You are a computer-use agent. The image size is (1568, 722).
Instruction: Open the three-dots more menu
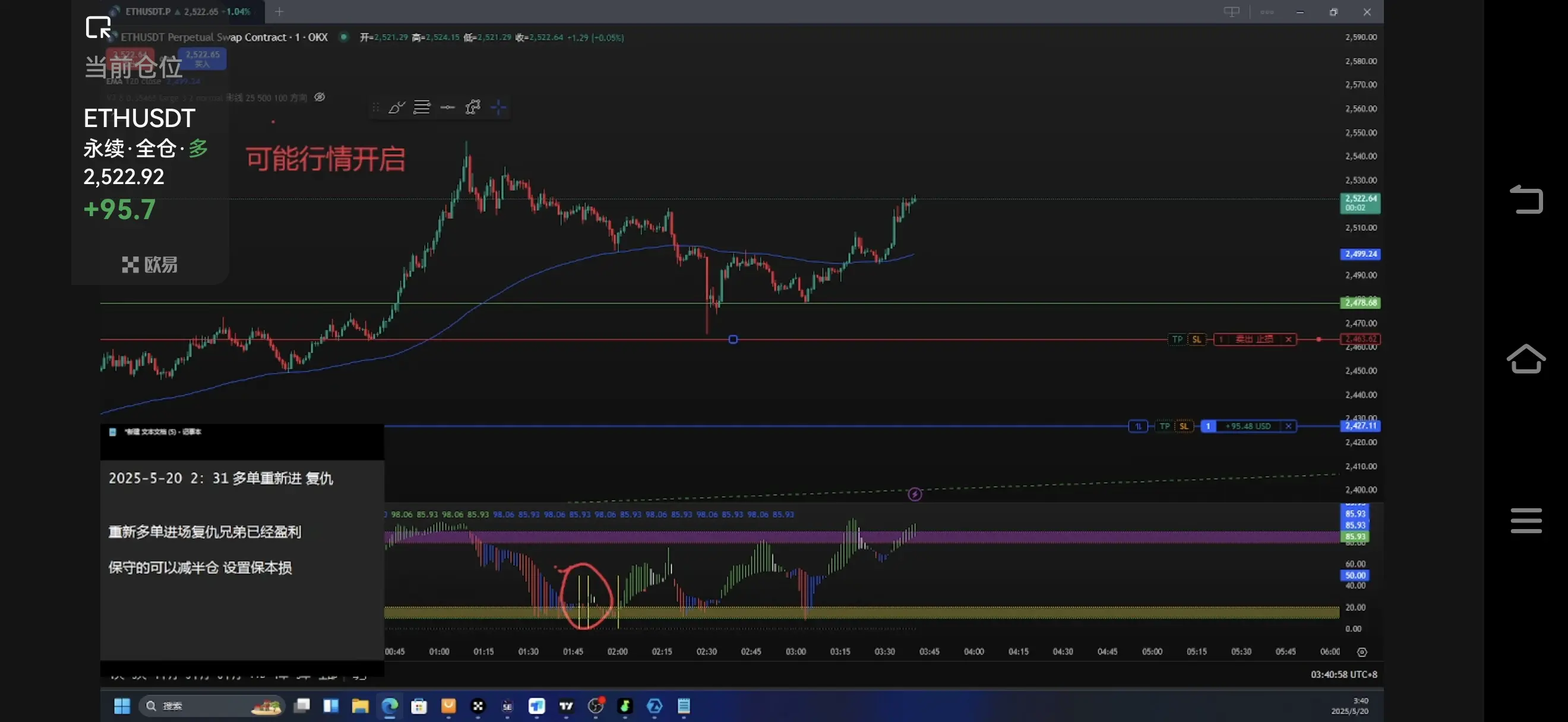[1267, 11]
